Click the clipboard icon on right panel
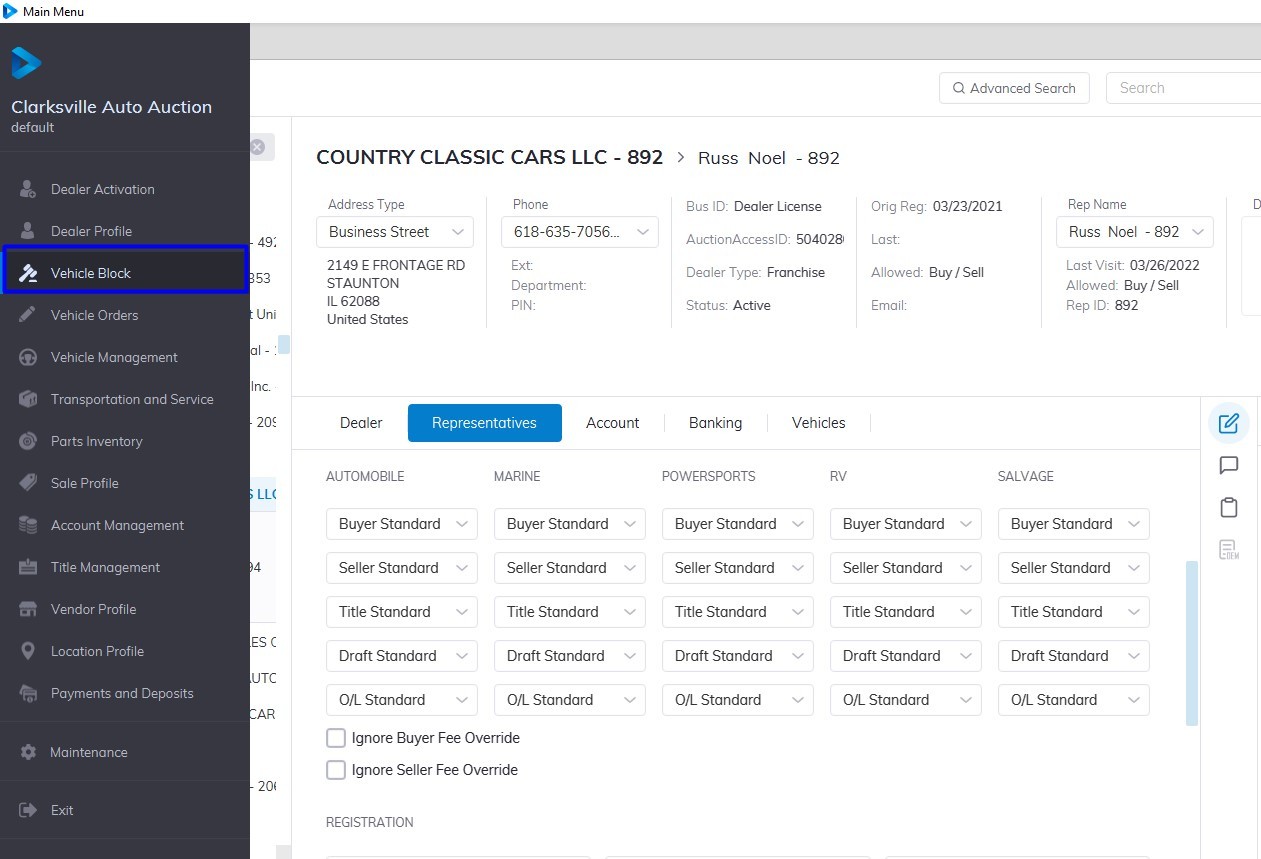 1229,507
